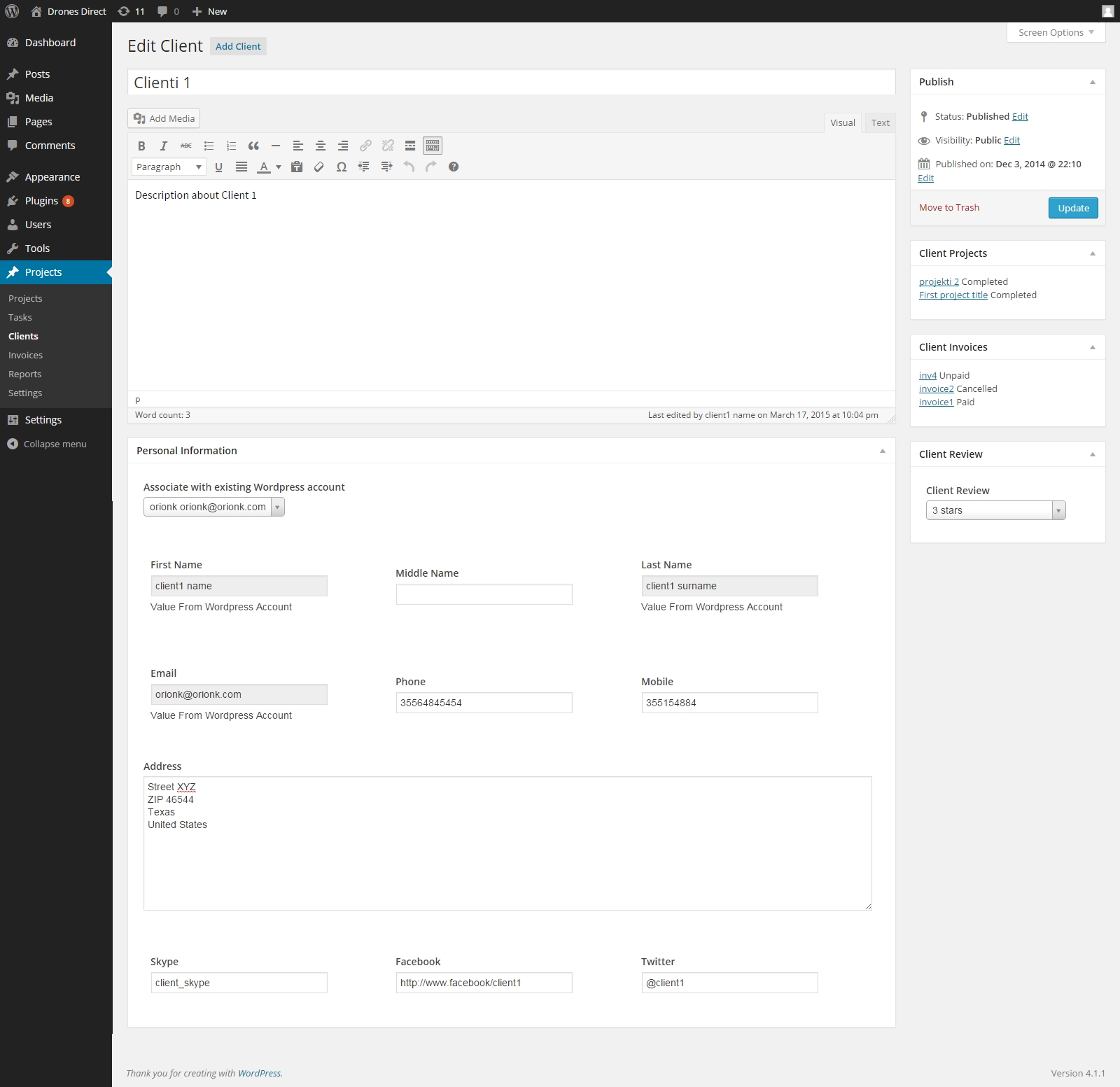
Task: Insert or edit link icon
Action: (x=365, y=146)
